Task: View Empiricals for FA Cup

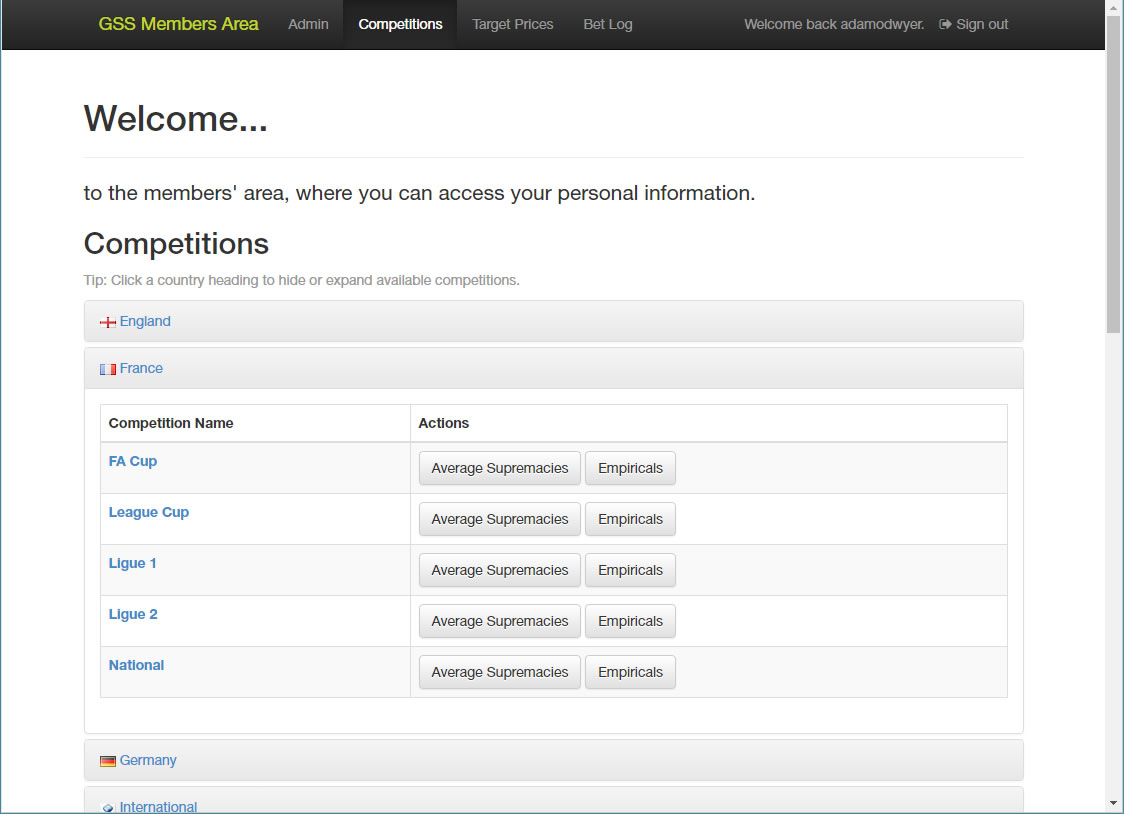Action: click(630, 468)
